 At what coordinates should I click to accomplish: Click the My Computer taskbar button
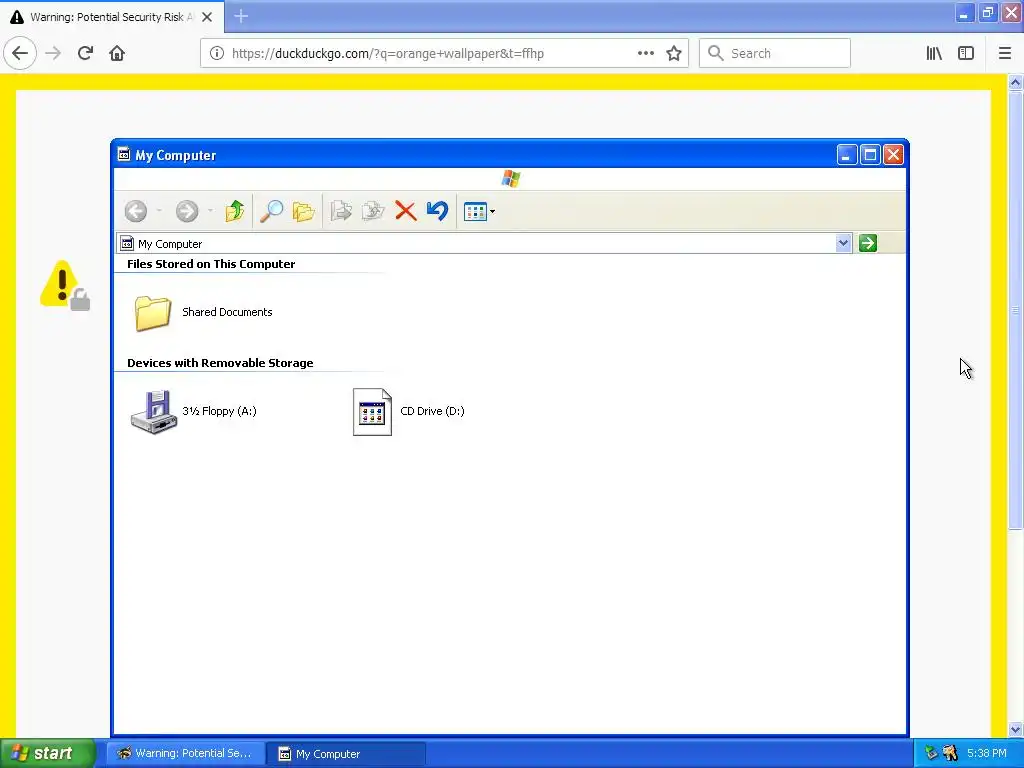point(347,754)
